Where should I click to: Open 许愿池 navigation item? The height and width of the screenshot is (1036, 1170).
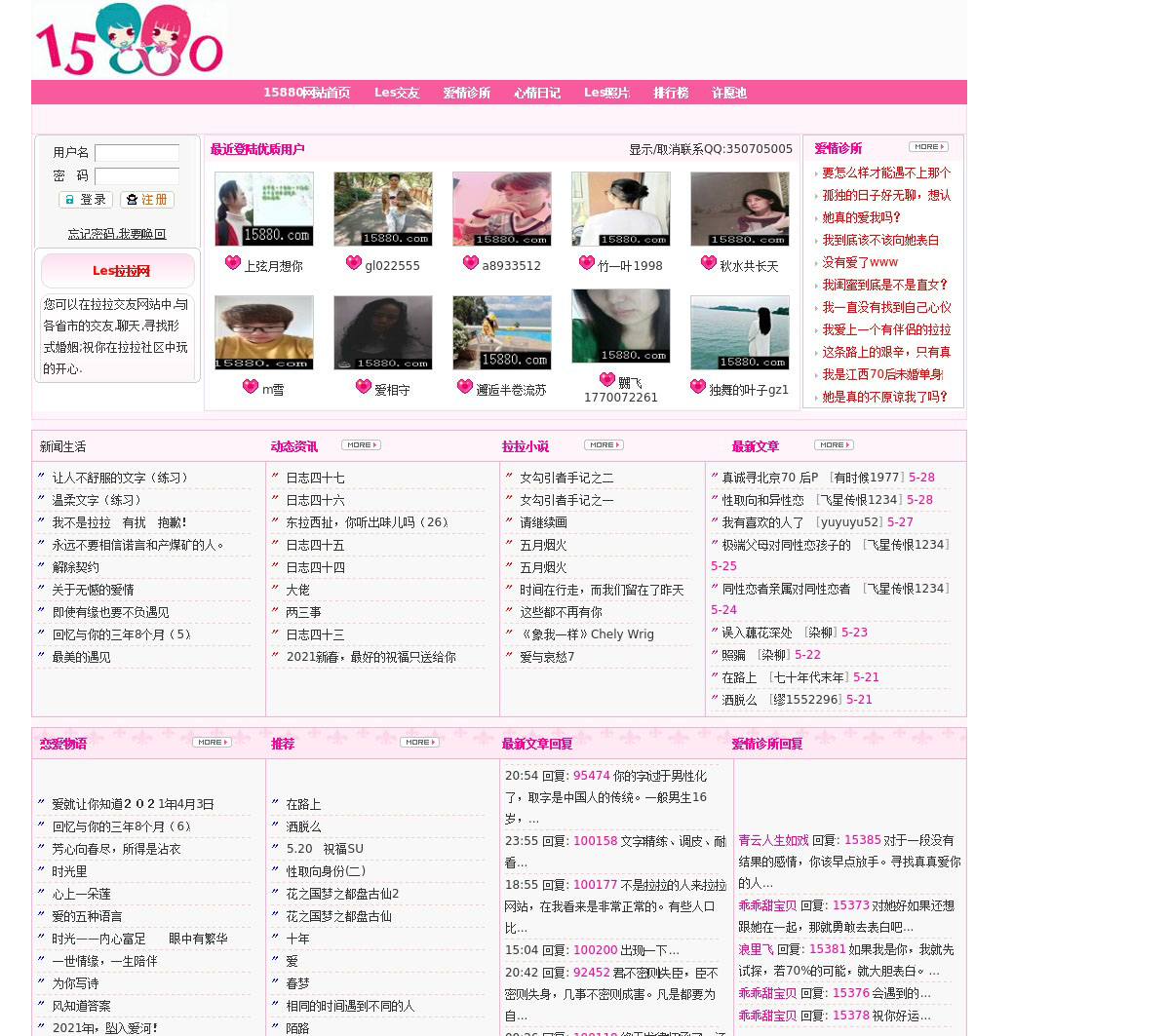pyautogui.click(x=728, y=93)
